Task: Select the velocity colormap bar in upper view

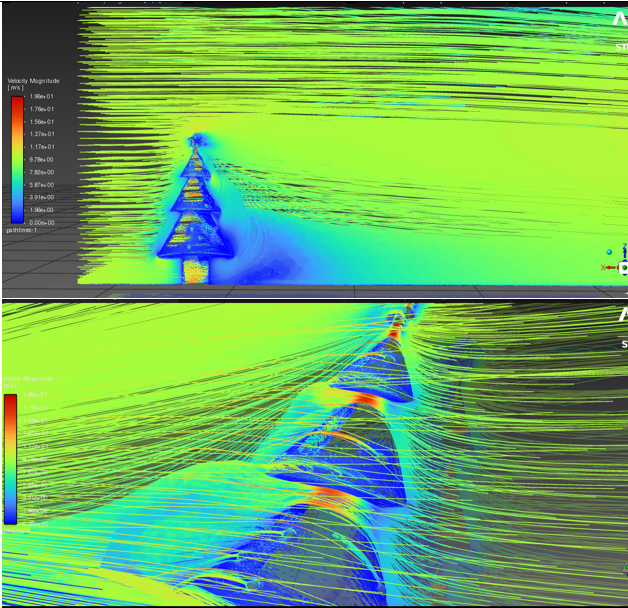Action: pyautogui.click(x=17, y=159)
